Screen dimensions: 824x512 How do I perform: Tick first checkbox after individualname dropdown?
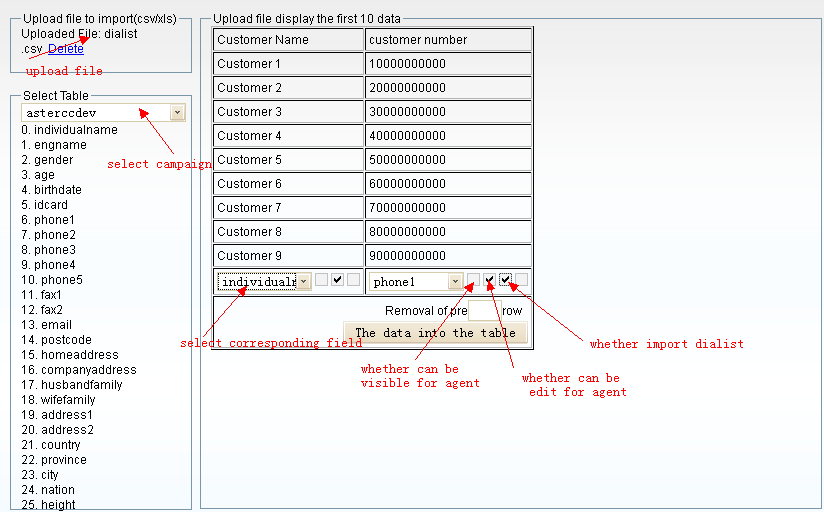pos(322,280)
